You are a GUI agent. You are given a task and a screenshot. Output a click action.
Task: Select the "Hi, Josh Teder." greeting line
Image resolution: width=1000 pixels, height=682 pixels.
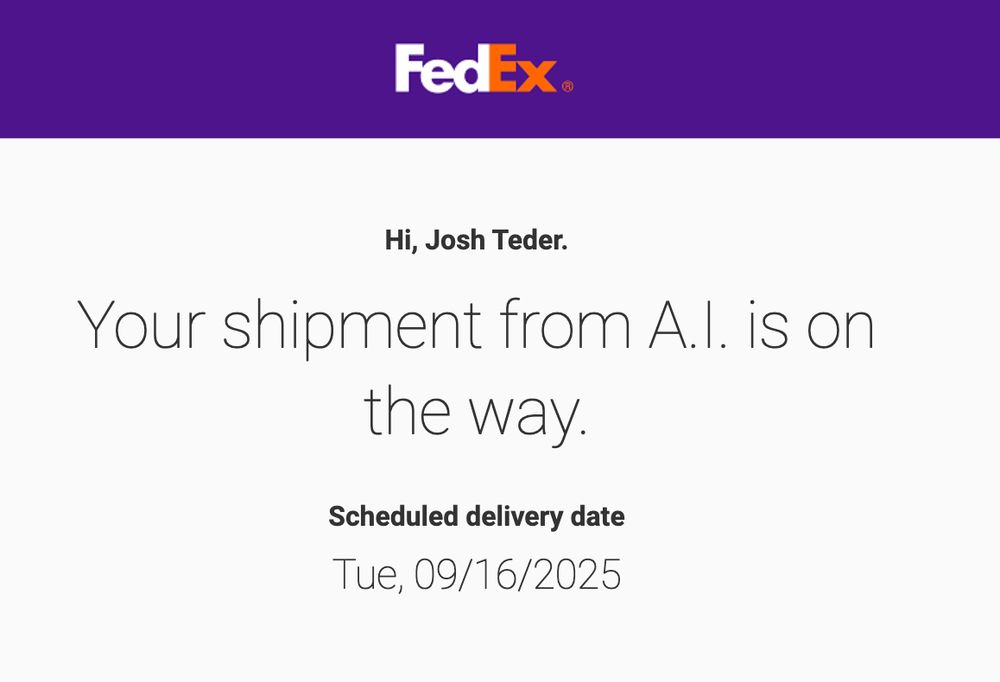(x=476, y=241)
